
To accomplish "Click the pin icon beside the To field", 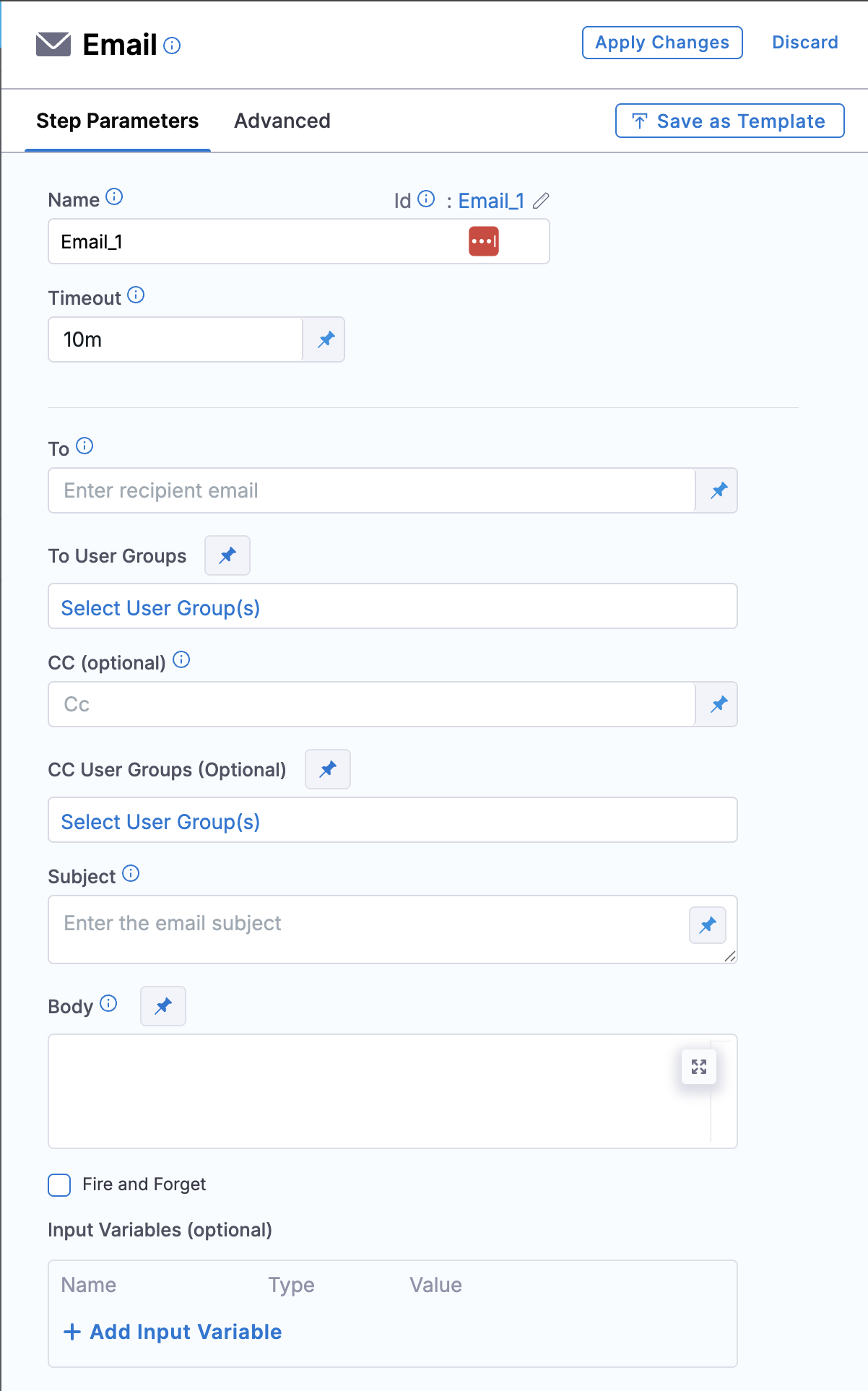I will 719,491.
